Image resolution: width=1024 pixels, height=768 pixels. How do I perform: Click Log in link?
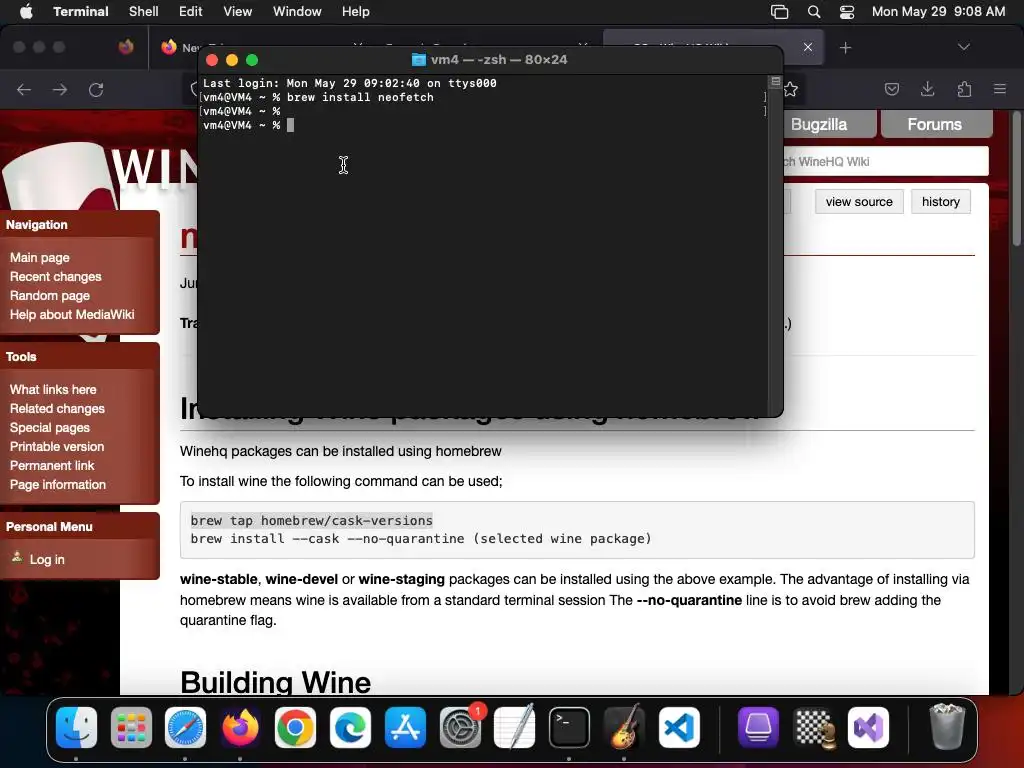tap(46, 559)
